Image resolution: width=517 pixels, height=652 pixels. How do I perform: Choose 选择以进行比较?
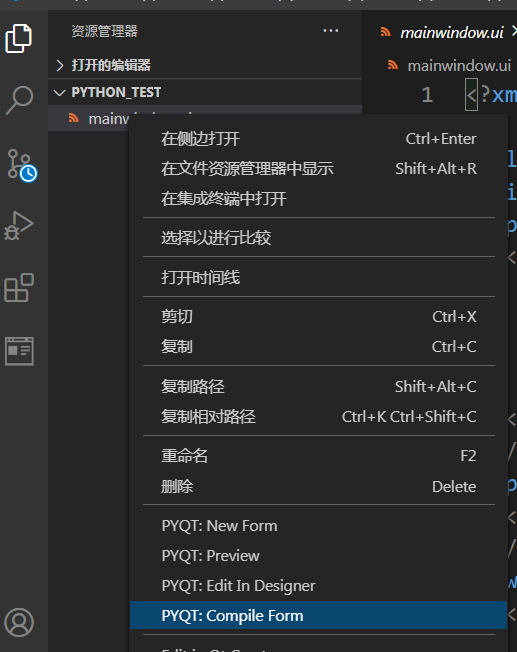[x=318, y=238]
